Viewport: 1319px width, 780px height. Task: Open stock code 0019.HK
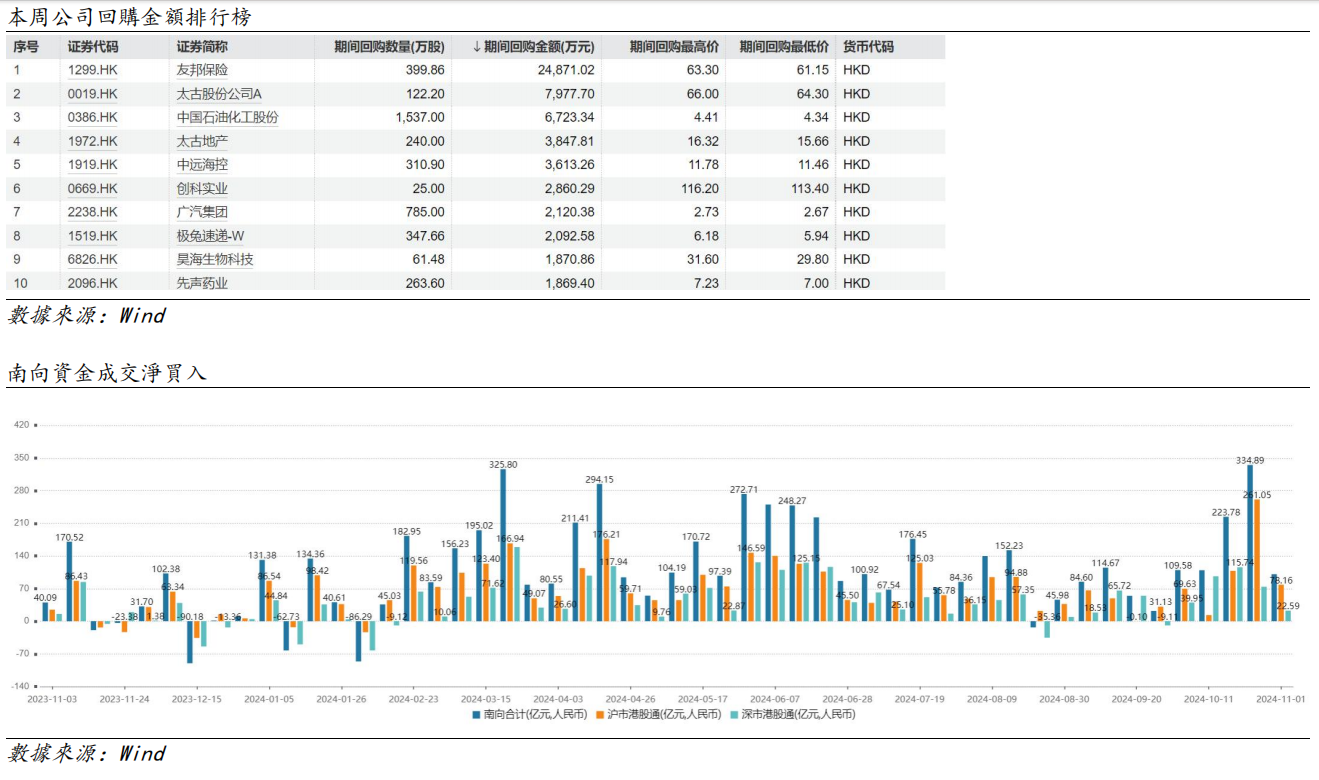click(x=92, y=94)
